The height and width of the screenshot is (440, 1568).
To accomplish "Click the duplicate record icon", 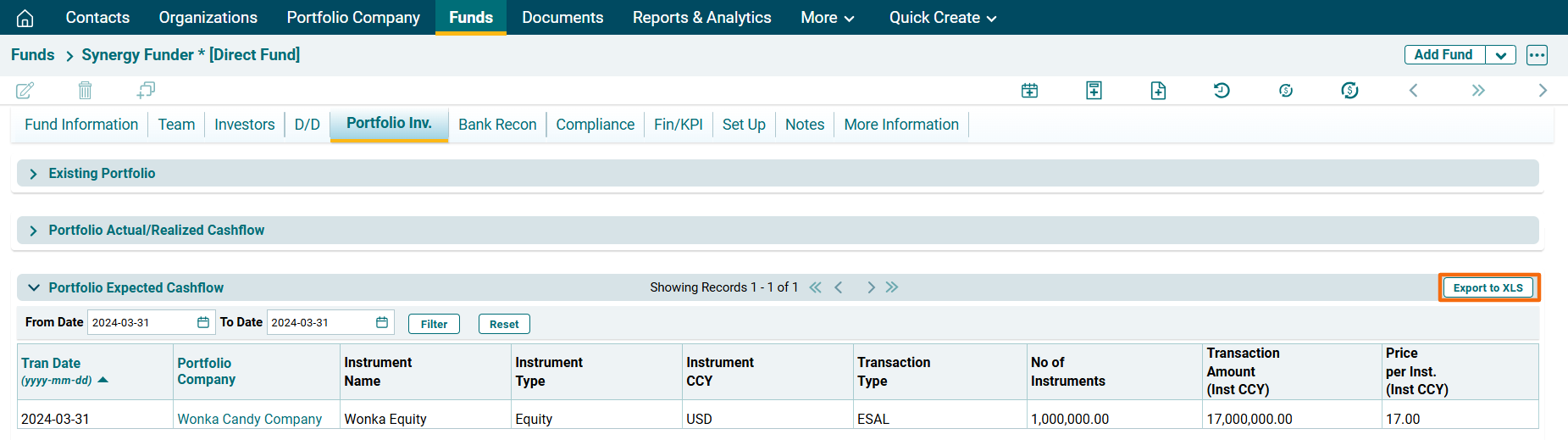I will tap(146, 90).
